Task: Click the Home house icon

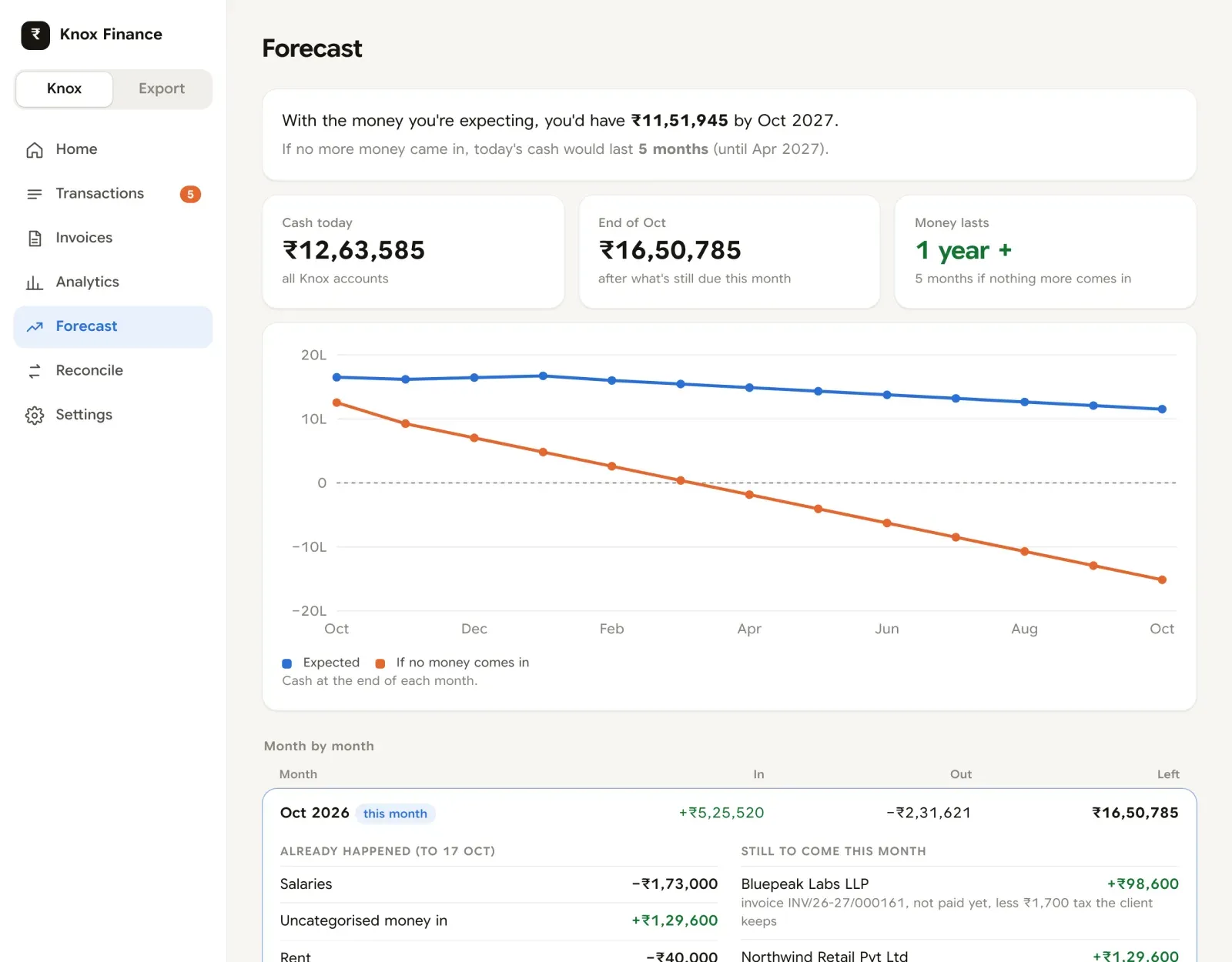Action: (35, 150)
